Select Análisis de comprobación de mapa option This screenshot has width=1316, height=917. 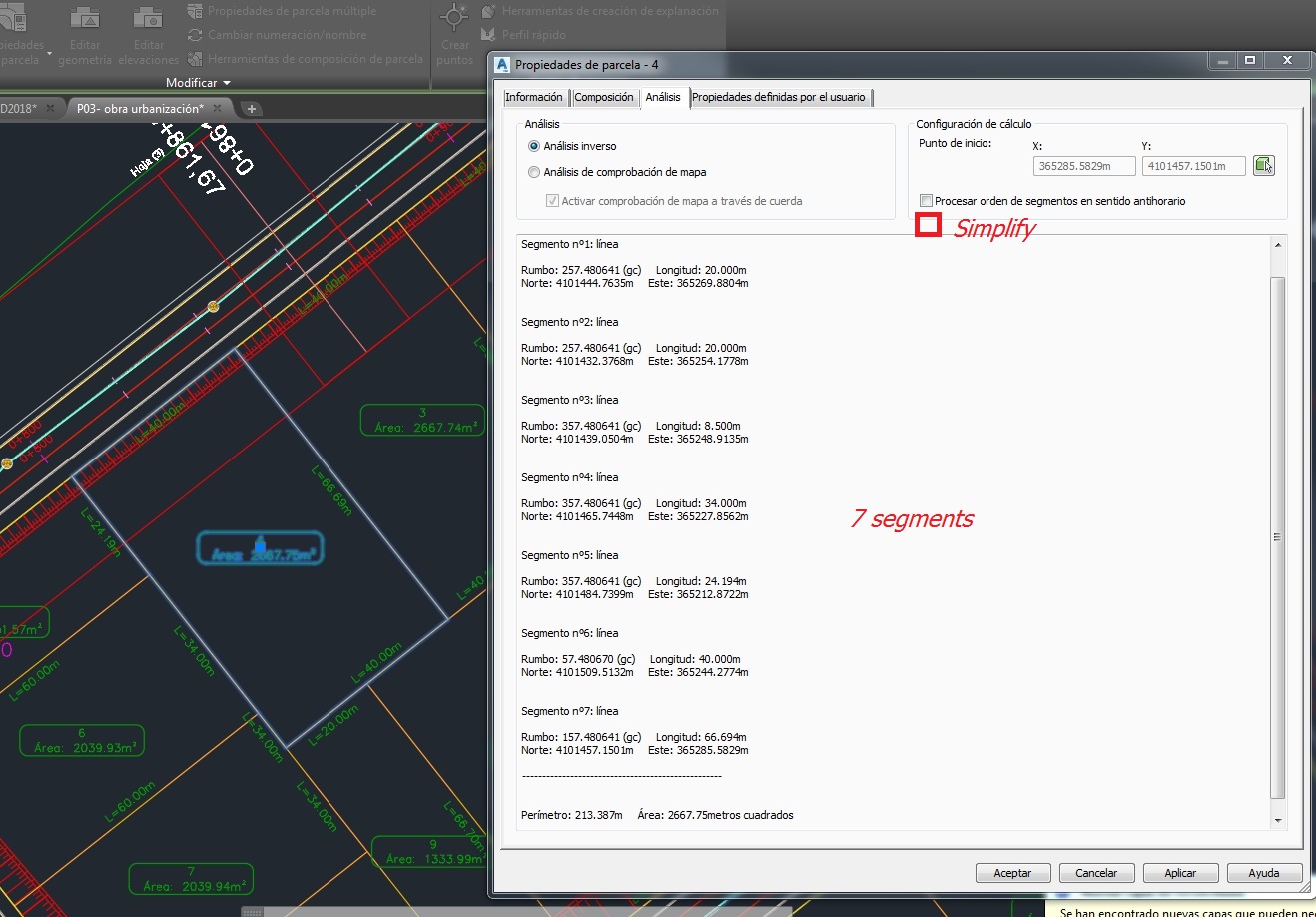pyautogui.click(x=534, y=172)
